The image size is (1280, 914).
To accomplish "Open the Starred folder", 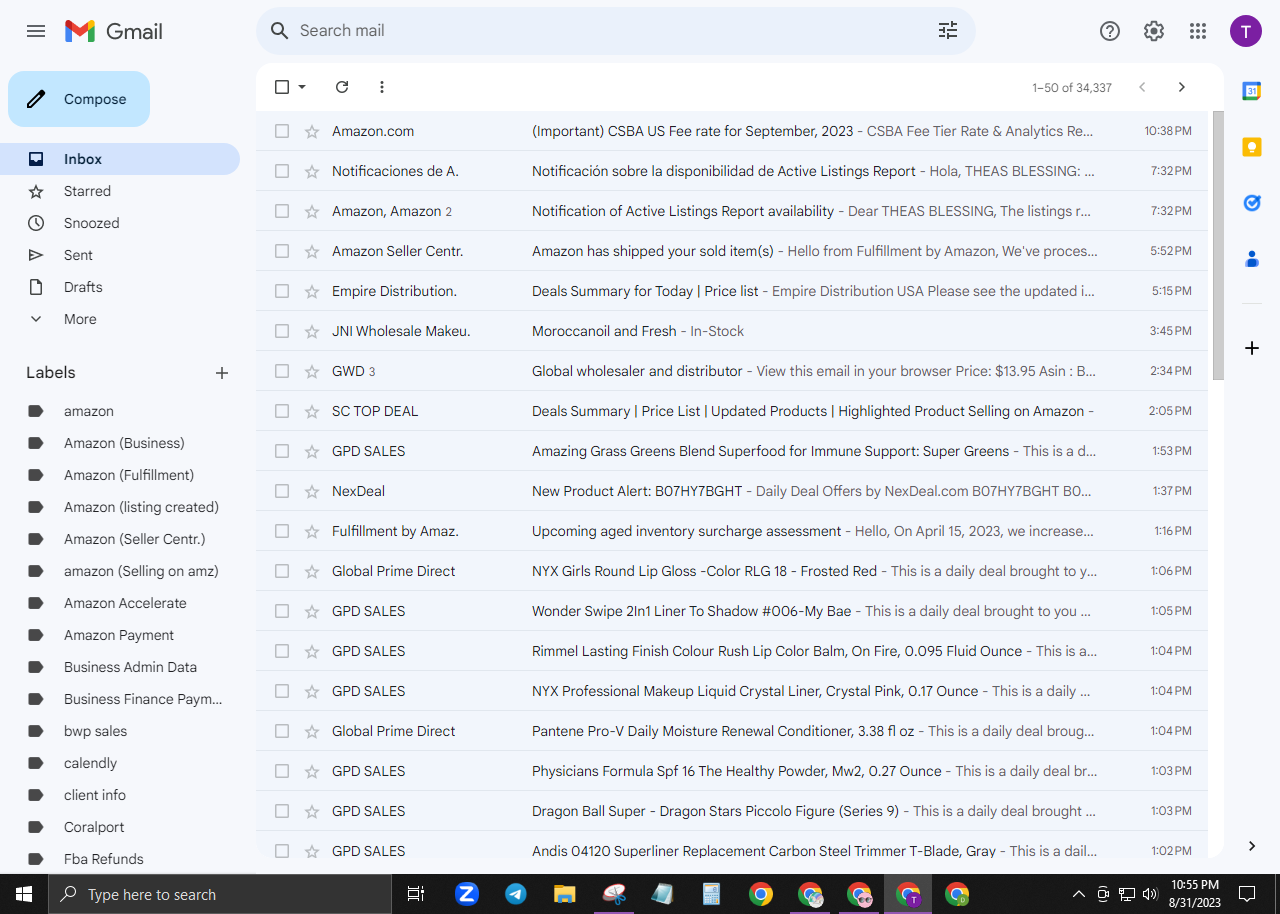I will click(x=120, y=191).
